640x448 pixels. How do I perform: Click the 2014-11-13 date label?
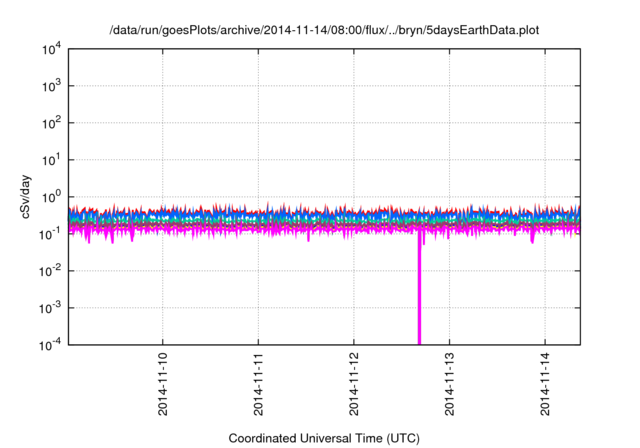449,384
